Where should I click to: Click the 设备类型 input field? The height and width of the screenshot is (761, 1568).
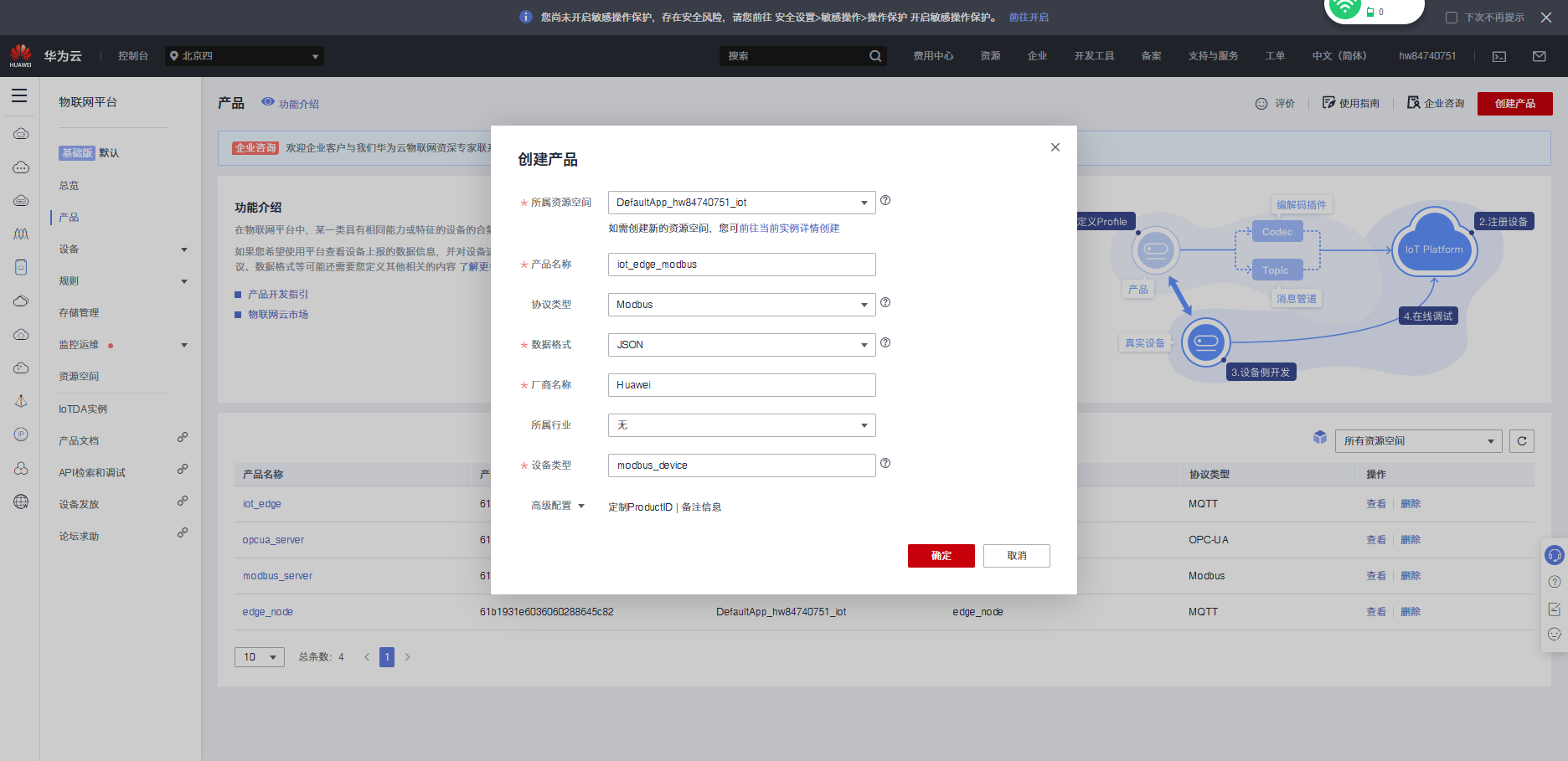click(x=741, y=465)
